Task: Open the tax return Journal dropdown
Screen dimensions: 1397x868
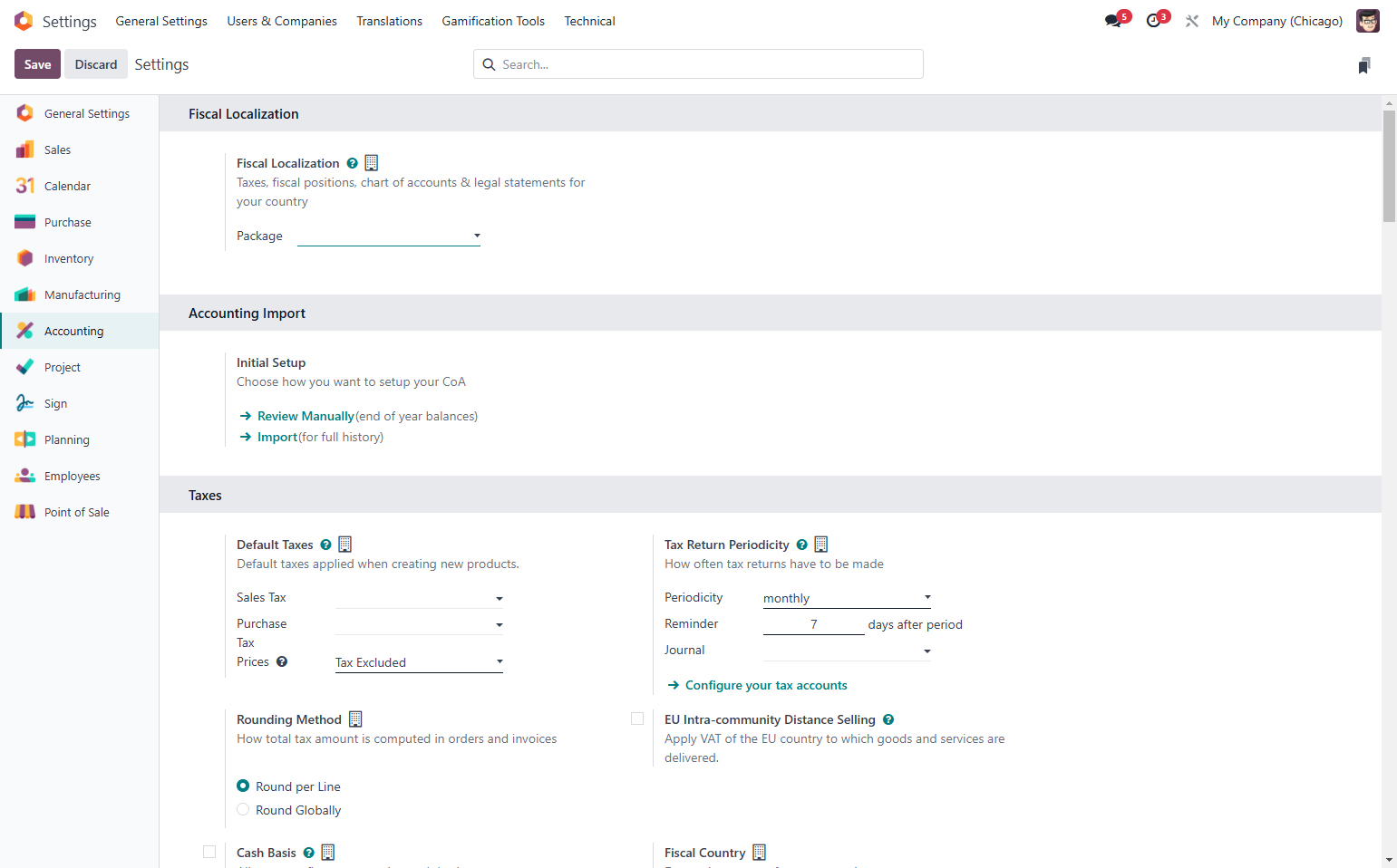Action: point(847,651)
